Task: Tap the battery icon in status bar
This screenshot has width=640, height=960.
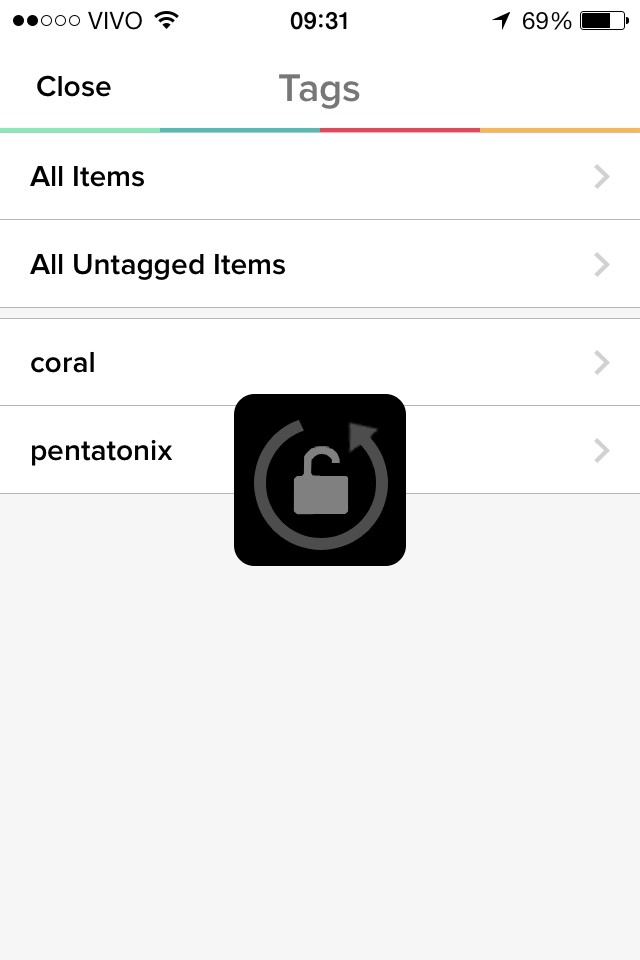Action: (601, 20)
